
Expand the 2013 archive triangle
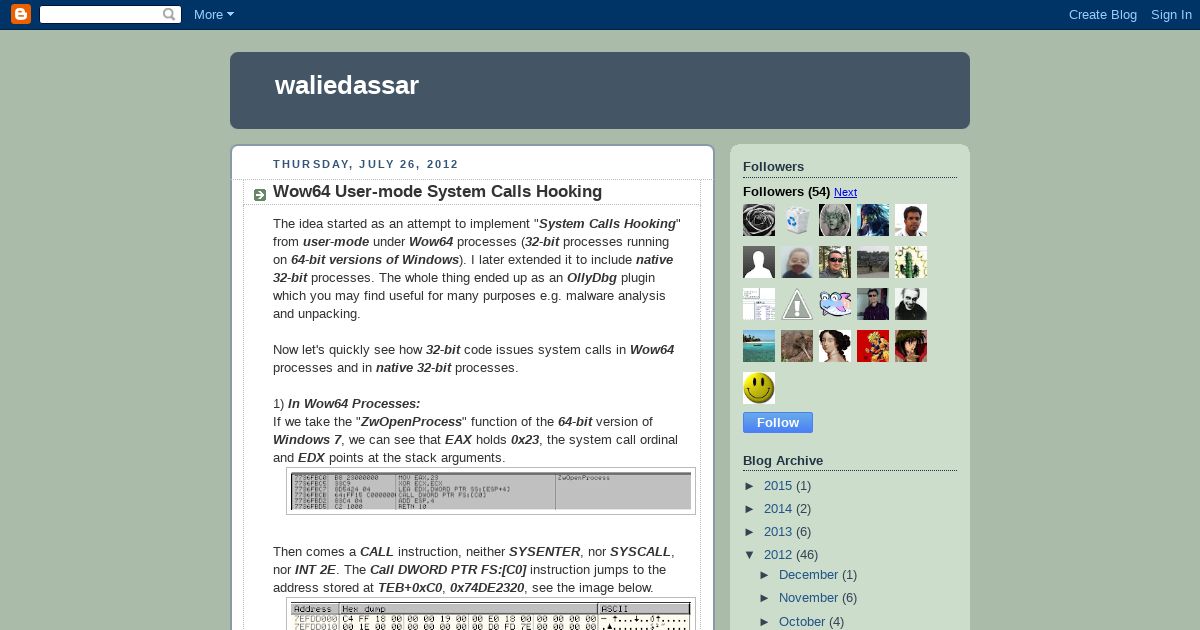pos(751,532)
